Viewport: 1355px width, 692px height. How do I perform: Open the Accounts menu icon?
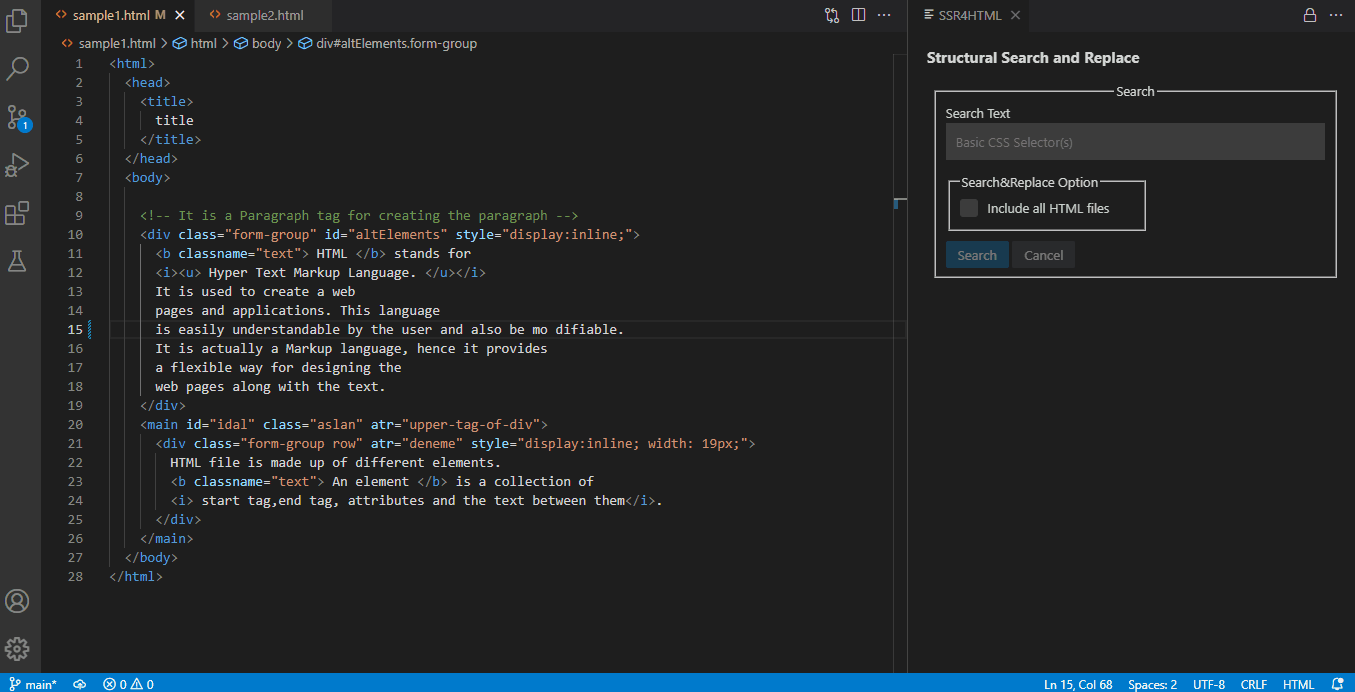[18, 601]
